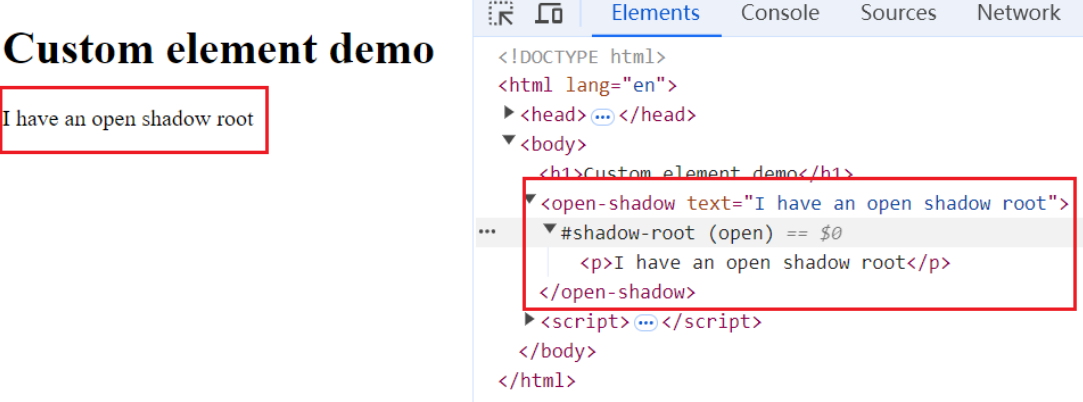Screen dimensions: 1083x402
Task: Select the closing </open-shadow> tag
Action: coord(617,292)
